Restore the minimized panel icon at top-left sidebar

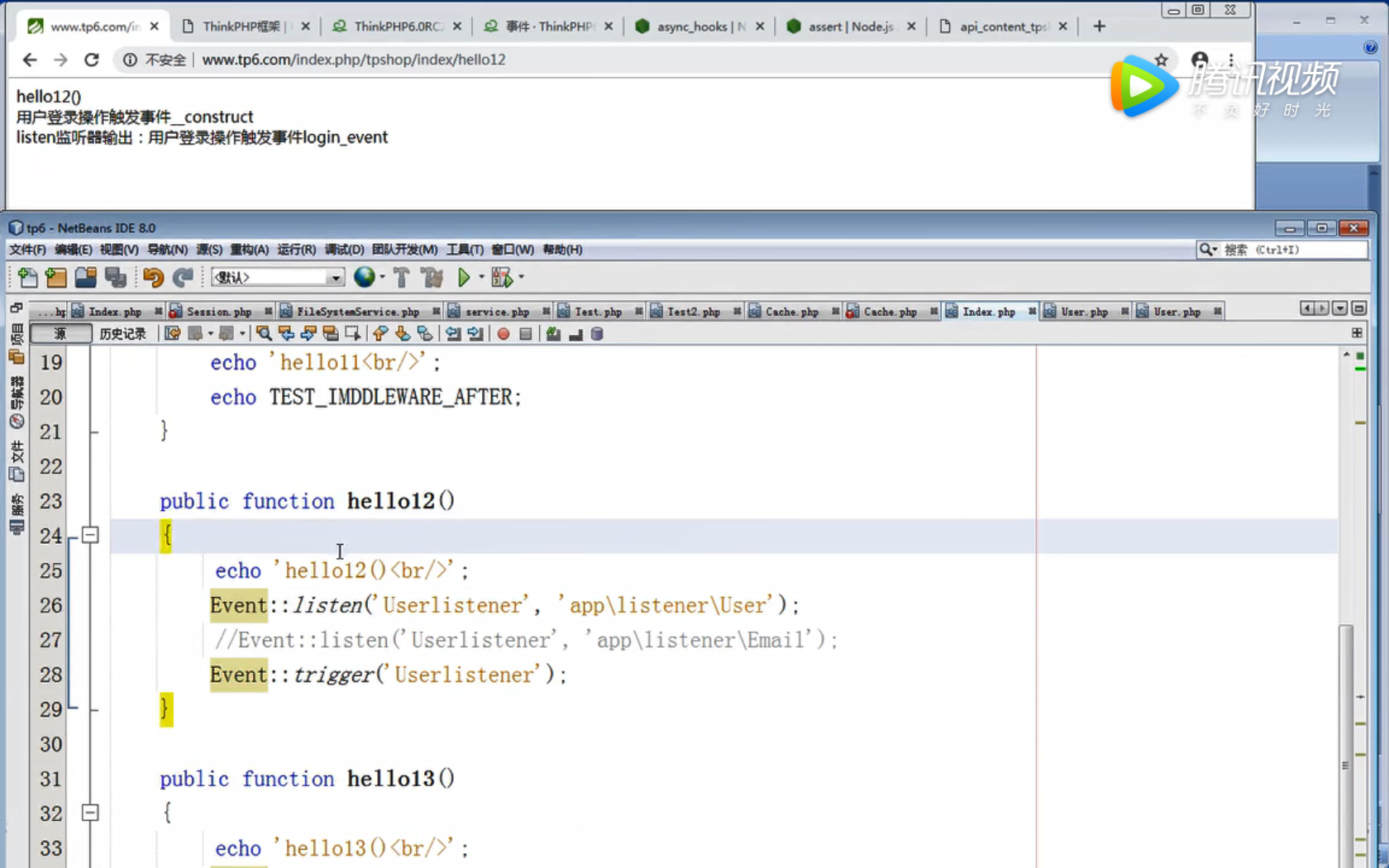pyautogui.click(x=16, y=308)
